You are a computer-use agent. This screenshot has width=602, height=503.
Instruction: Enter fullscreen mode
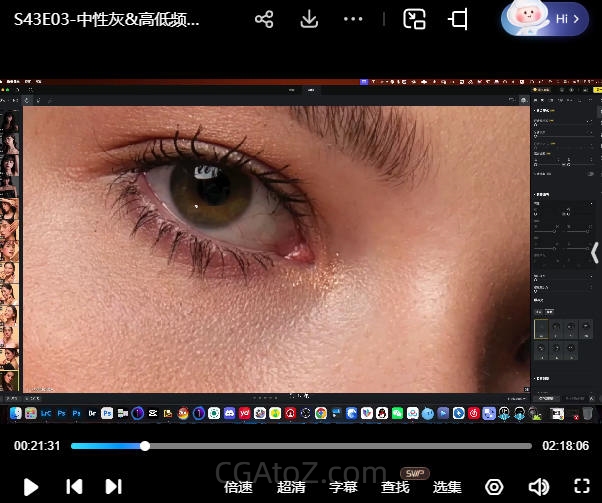point(580,487)
